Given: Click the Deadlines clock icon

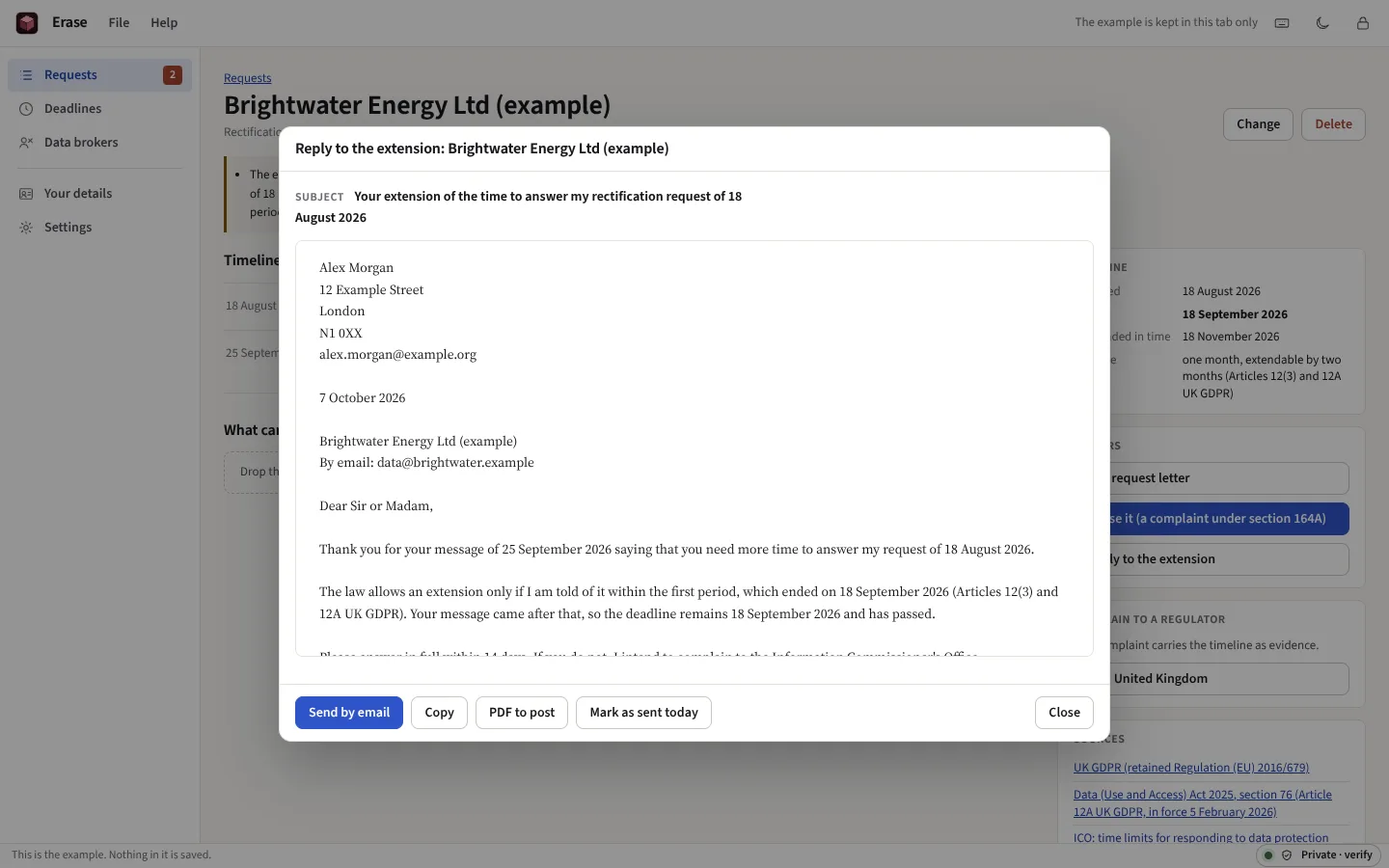Looking at the screenshot, I should (27, 109).
